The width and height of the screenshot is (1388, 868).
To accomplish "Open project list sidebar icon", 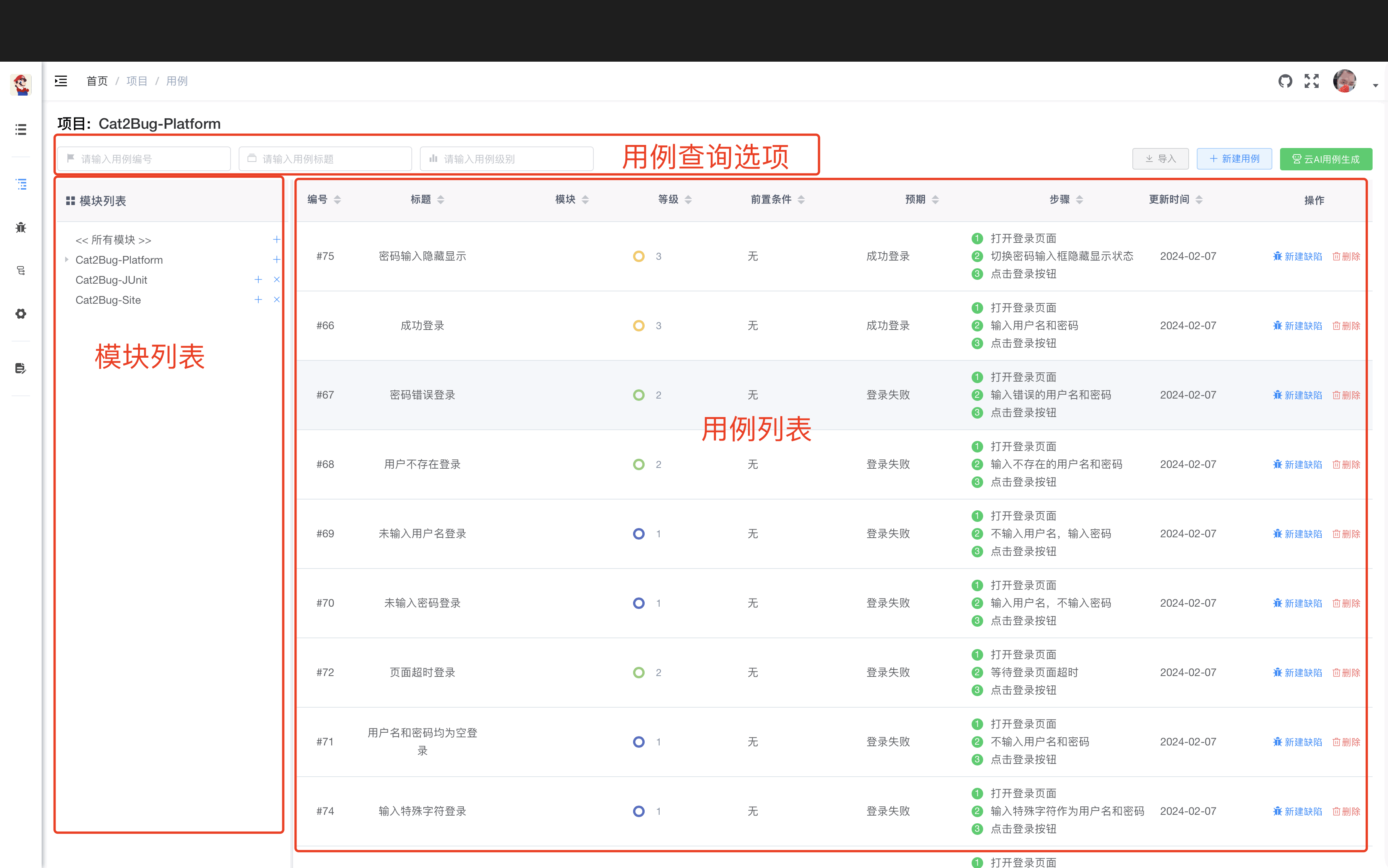I will 21,129.
